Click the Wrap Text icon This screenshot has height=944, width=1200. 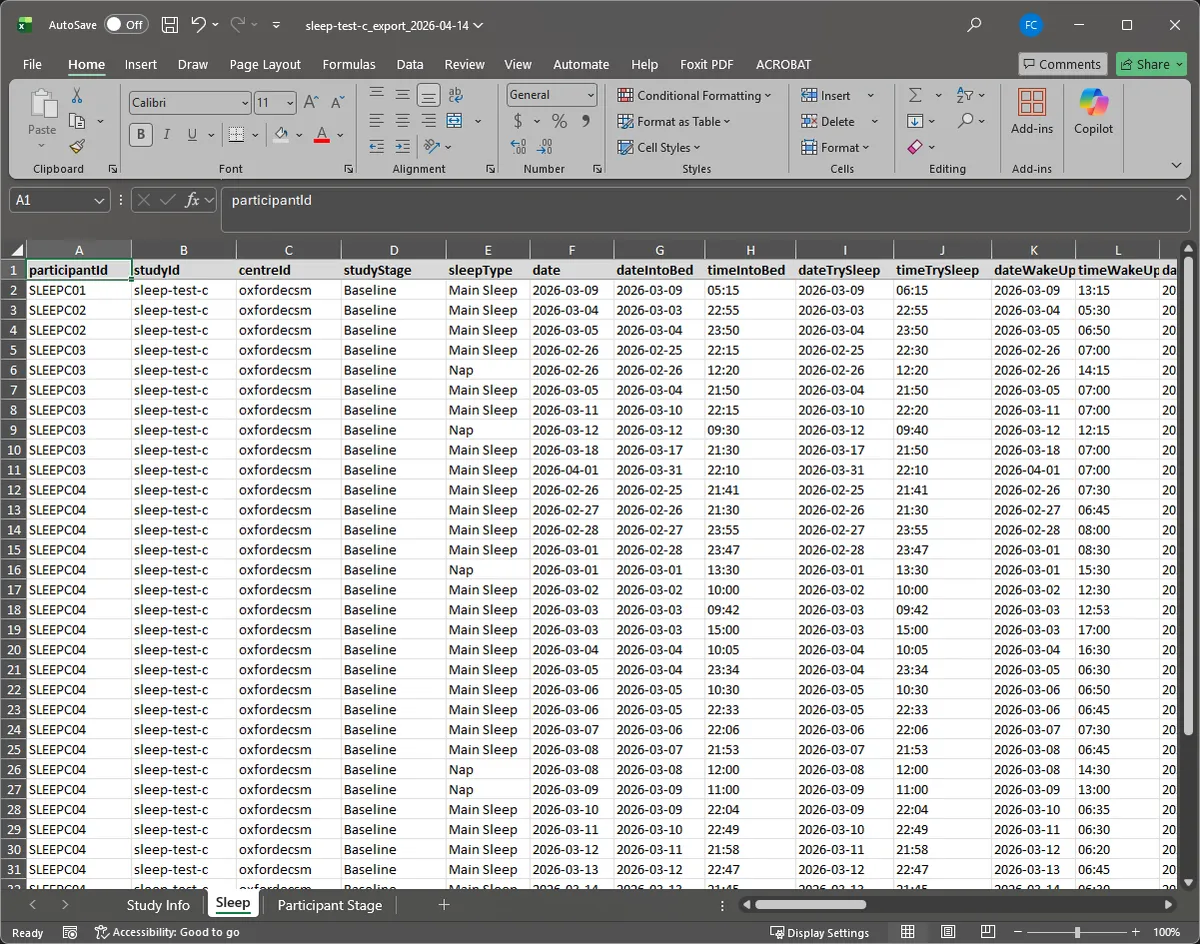tap(455, 94)
